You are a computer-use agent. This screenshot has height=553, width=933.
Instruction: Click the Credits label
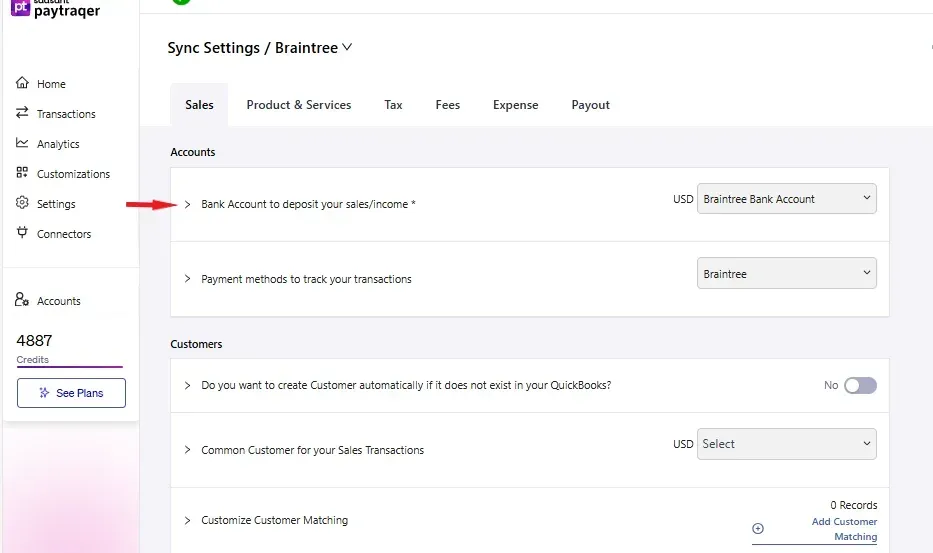33,360
